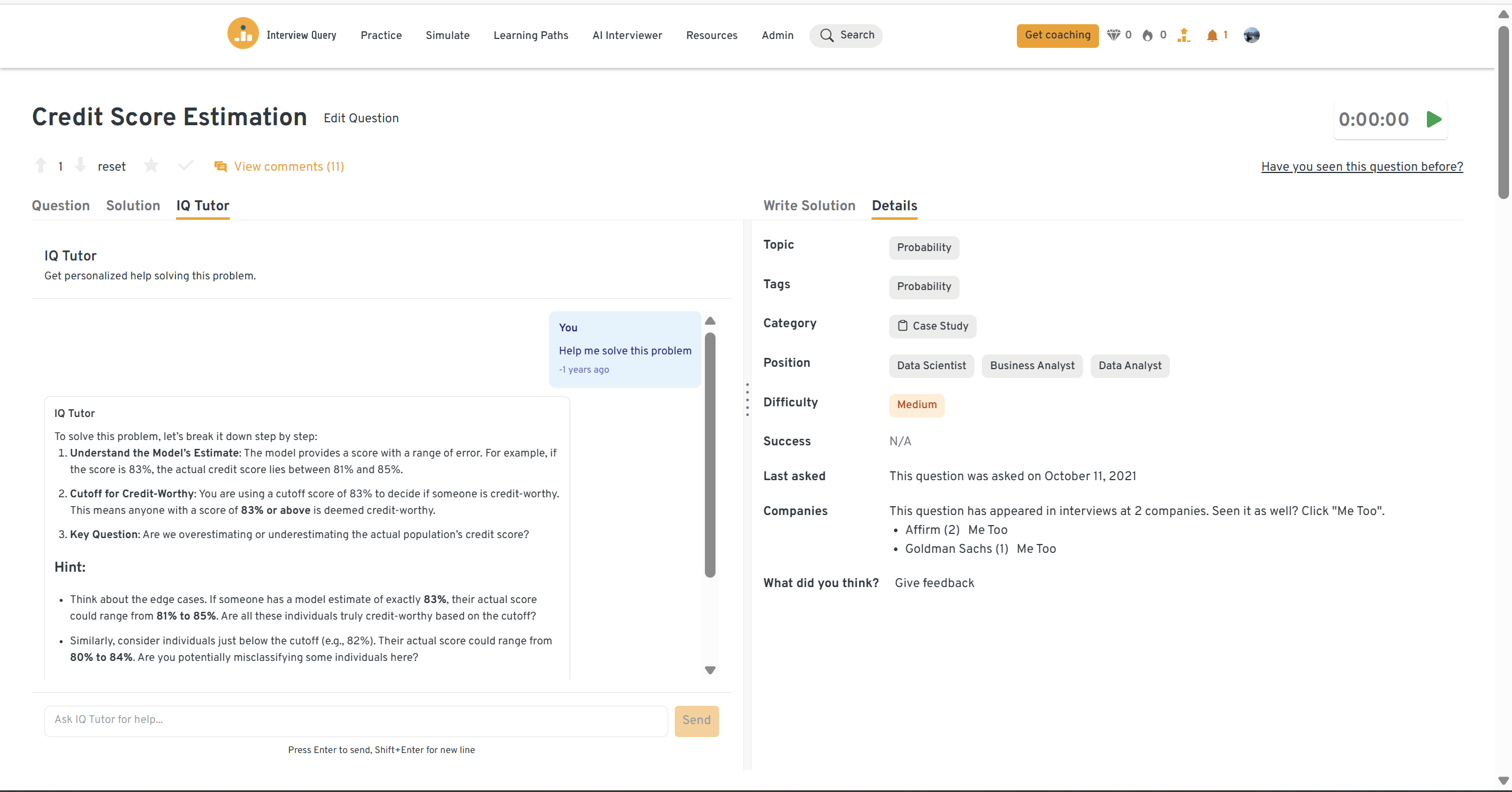Downvote the question with down arrow
This screenshot has width=1512, height=792.
click(x=80, y=166)
